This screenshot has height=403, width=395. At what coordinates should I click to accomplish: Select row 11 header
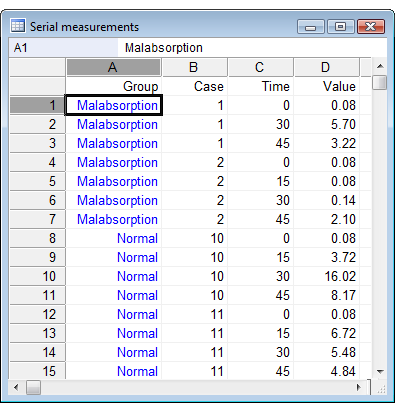click(x=37, y=295)
